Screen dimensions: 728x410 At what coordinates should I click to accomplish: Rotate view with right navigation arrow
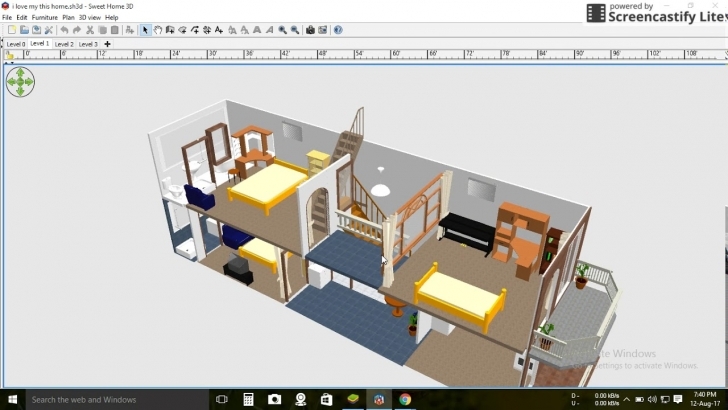pyautogui.click(x=29, y=82)
